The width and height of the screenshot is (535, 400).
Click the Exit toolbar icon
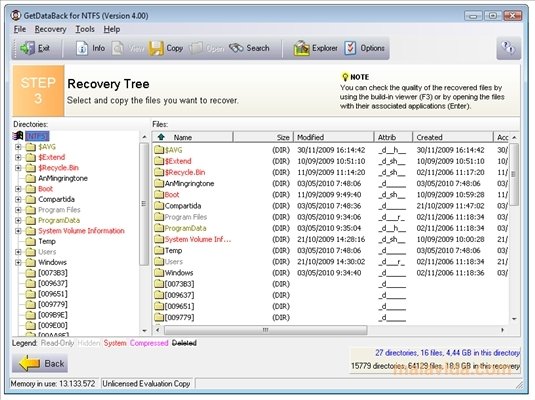tap(27, 48)
